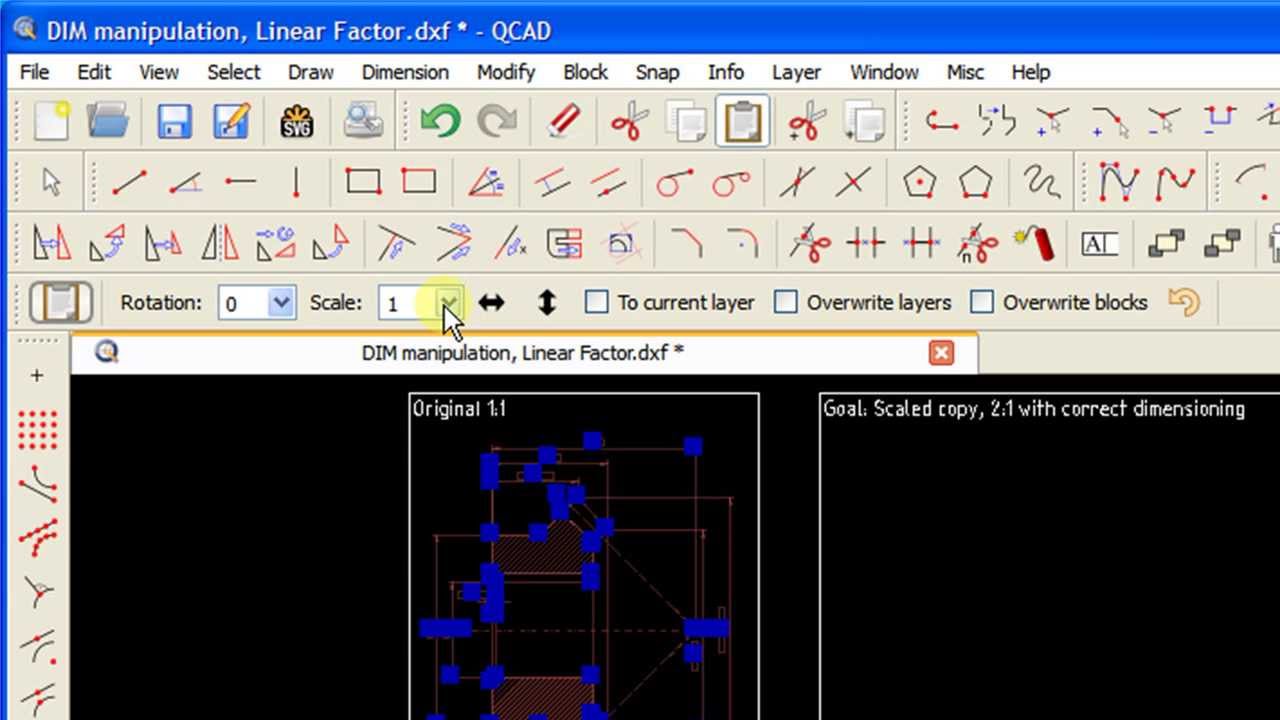Open the Misc menu
This screenshot has width=1280, height=720.
pyautogui.click(x=965, y=72)
